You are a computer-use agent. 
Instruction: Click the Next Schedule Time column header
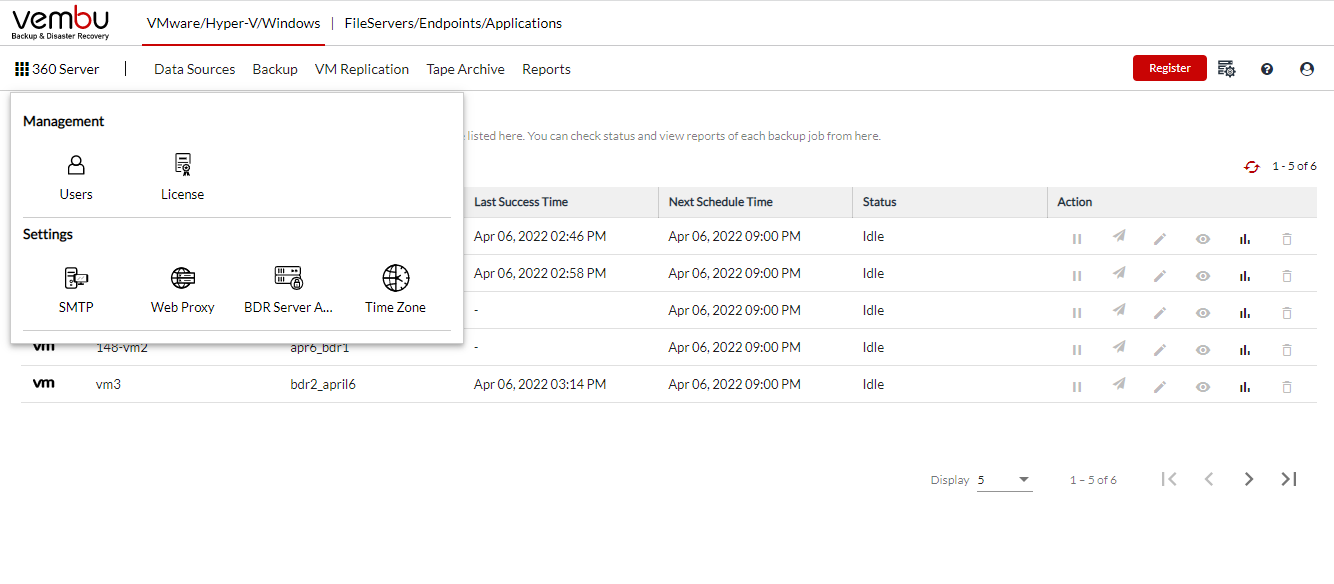pos(721,202)
